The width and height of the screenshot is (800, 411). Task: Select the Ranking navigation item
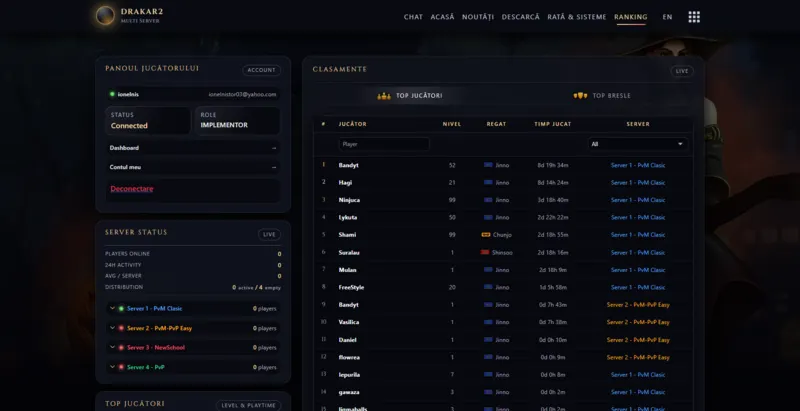coord(631,17)
